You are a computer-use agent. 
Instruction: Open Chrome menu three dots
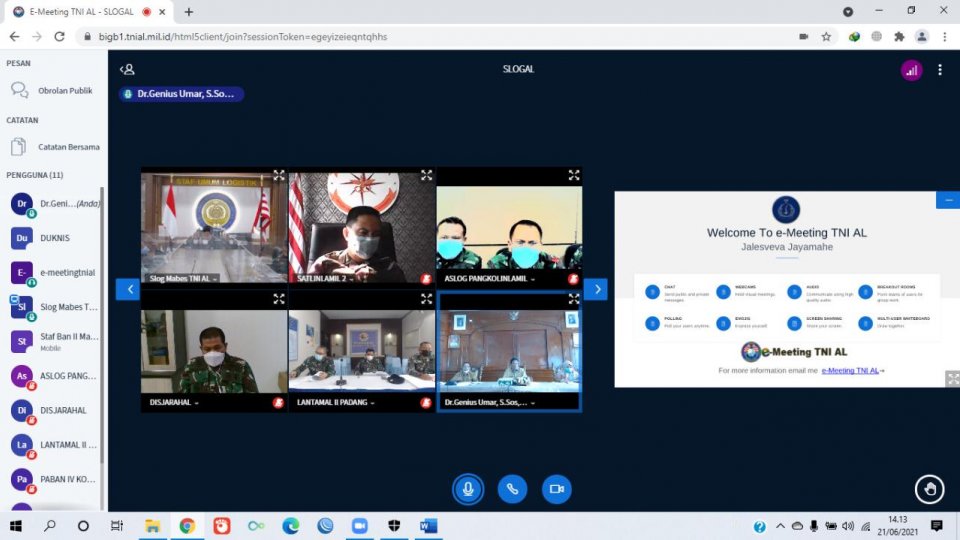(945, 37)
